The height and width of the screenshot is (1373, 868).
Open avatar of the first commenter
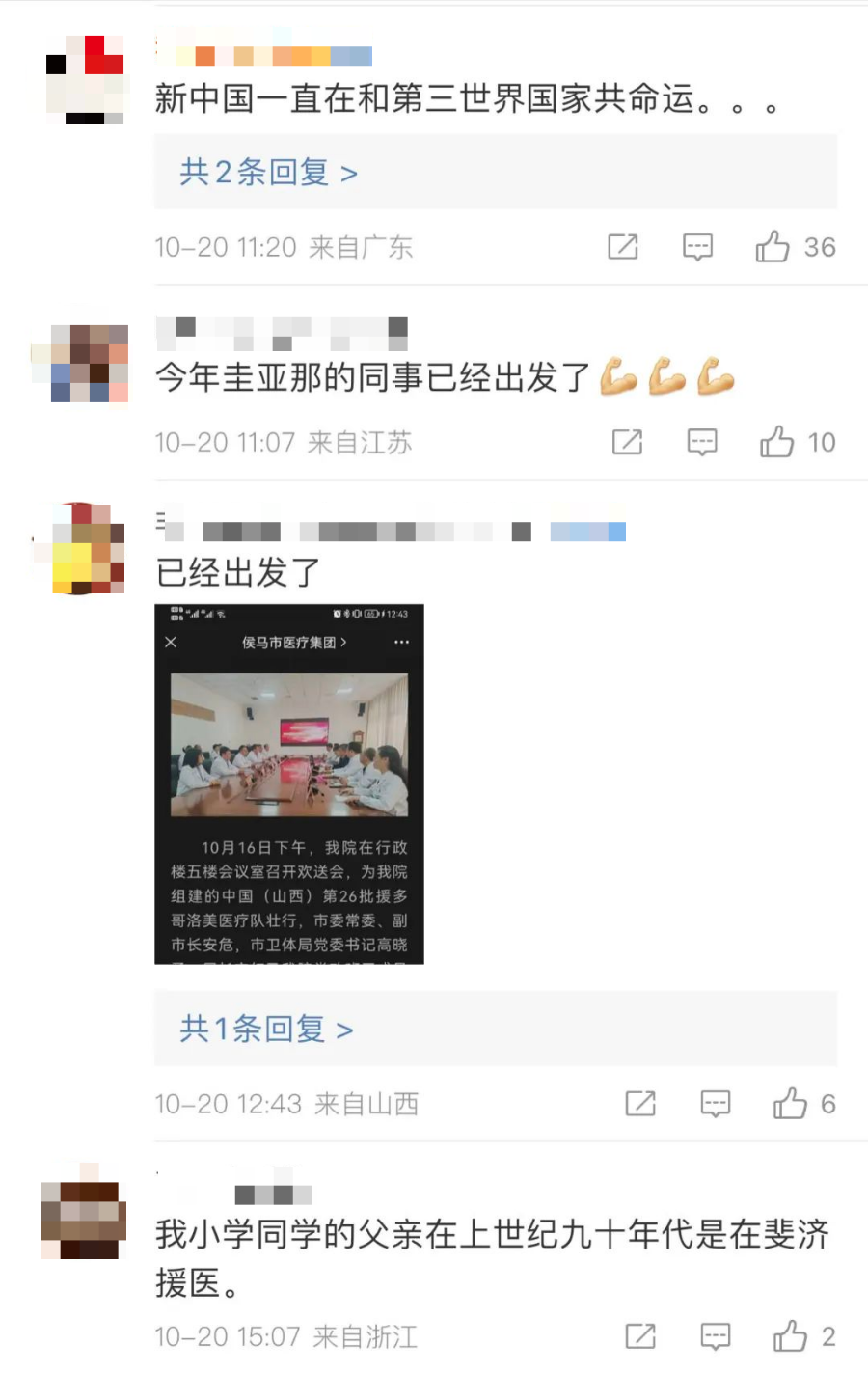[x=86, y=79]
